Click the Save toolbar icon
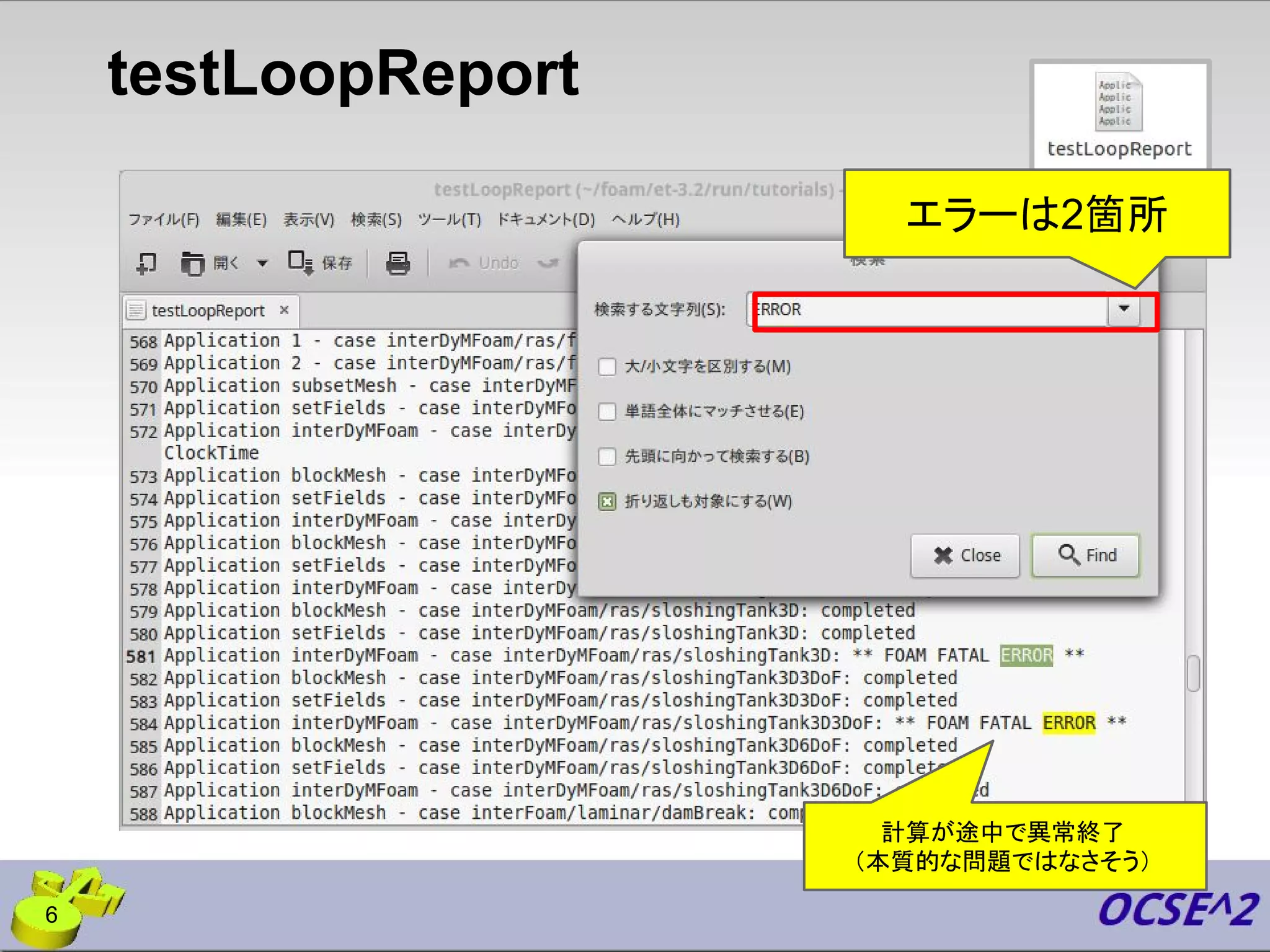The width and height of the screenshot is (1270, 952). coord(301,263)
